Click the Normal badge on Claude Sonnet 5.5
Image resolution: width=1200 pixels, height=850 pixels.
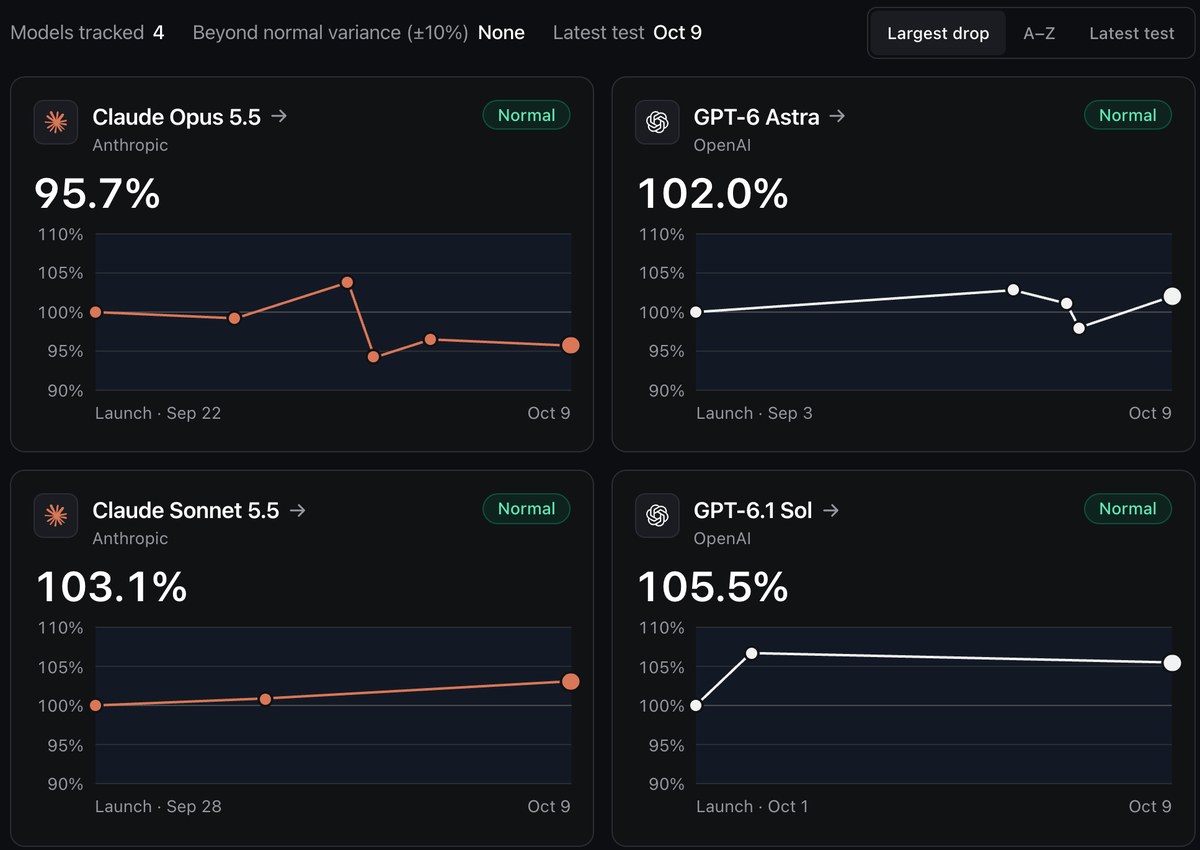click(x=526, y=508)
